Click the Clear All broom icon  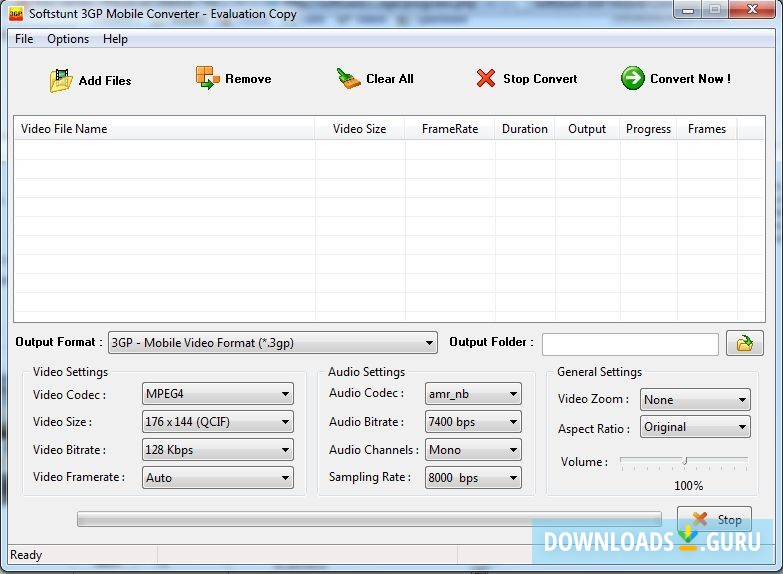(x=349, y=78)
